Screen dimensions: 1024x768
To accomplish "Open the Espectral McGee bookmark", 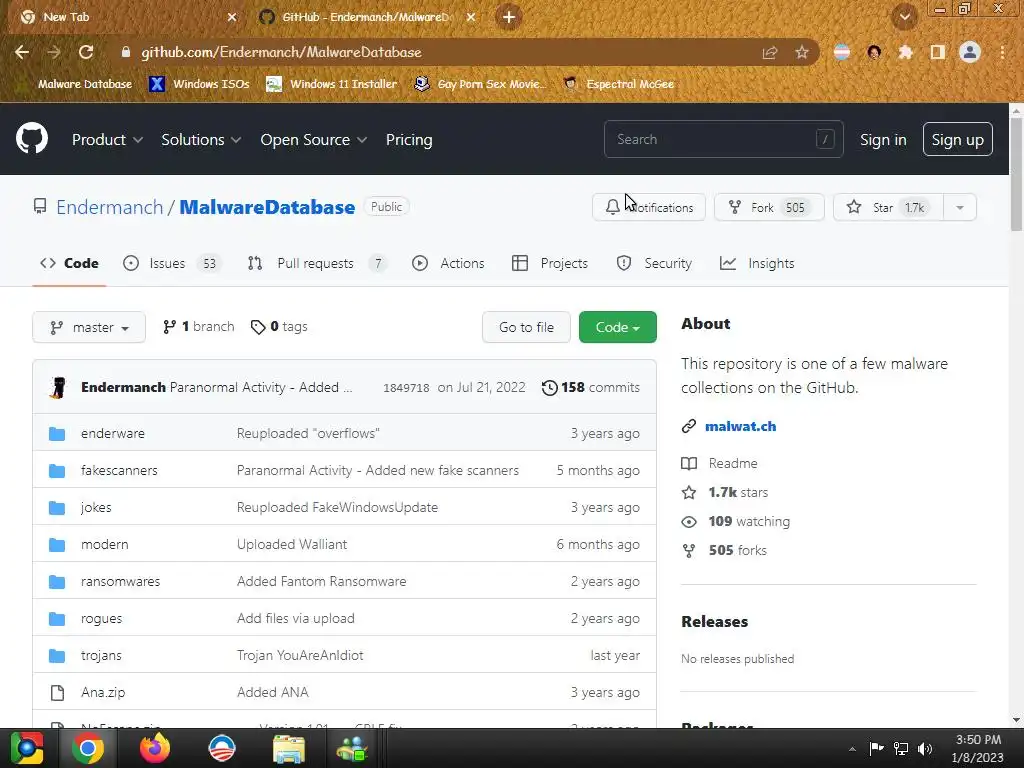I will tap(618, 84).
